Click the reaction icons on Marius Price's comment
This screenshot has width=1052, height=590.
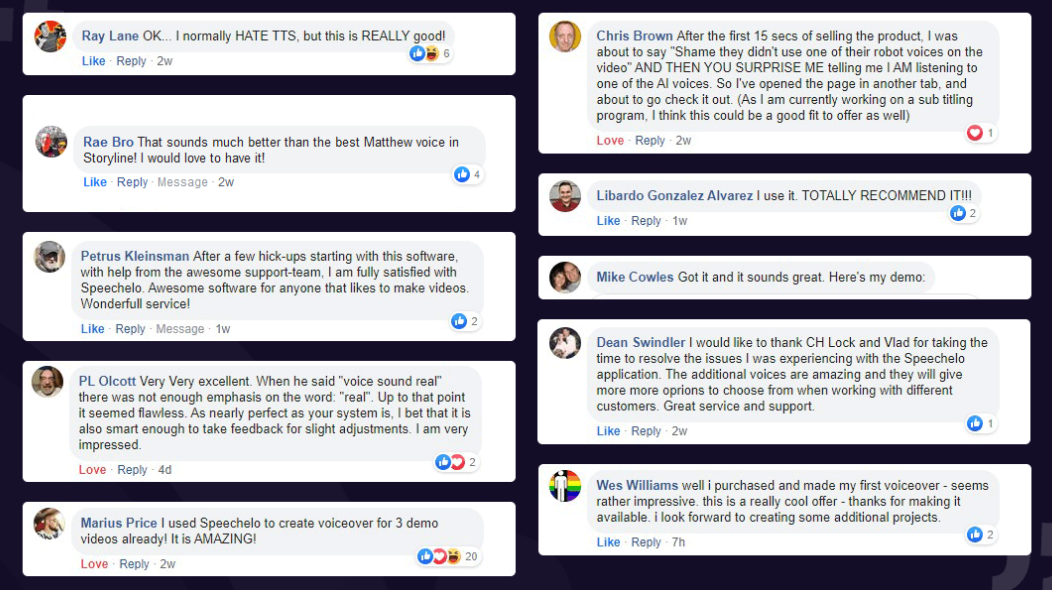click(439, 556)
